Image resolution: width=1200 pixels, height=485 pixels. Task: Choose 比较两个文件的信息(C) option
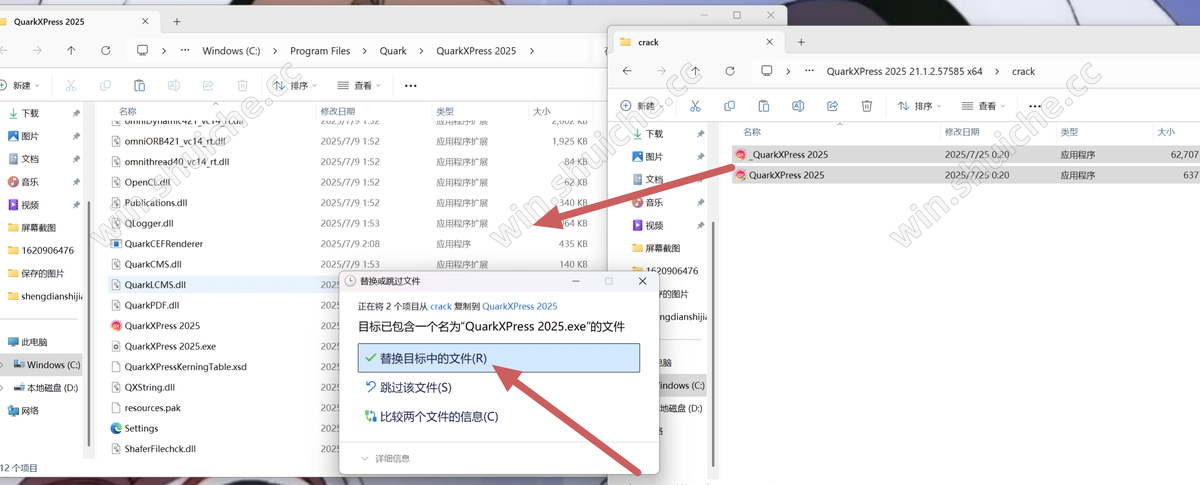pos(498,416)
